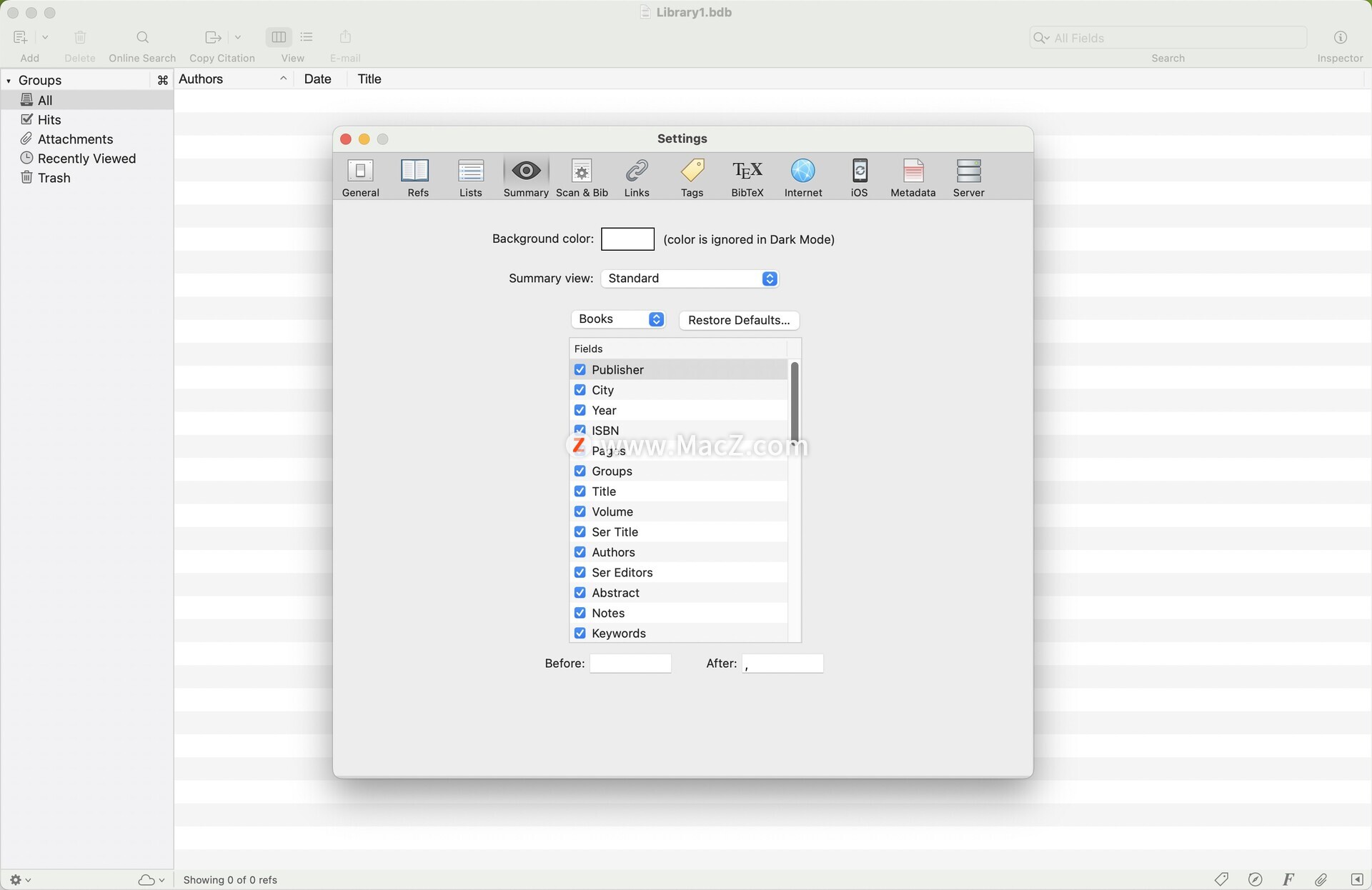
Task: Toggle the Abstract field checkbox
Action: tap(580, 593)
